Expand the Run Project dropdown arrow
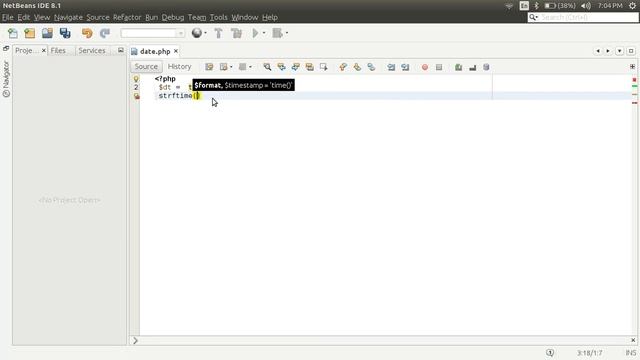The height and width of the screenshot is (360, 640). [x=264, y=33]
